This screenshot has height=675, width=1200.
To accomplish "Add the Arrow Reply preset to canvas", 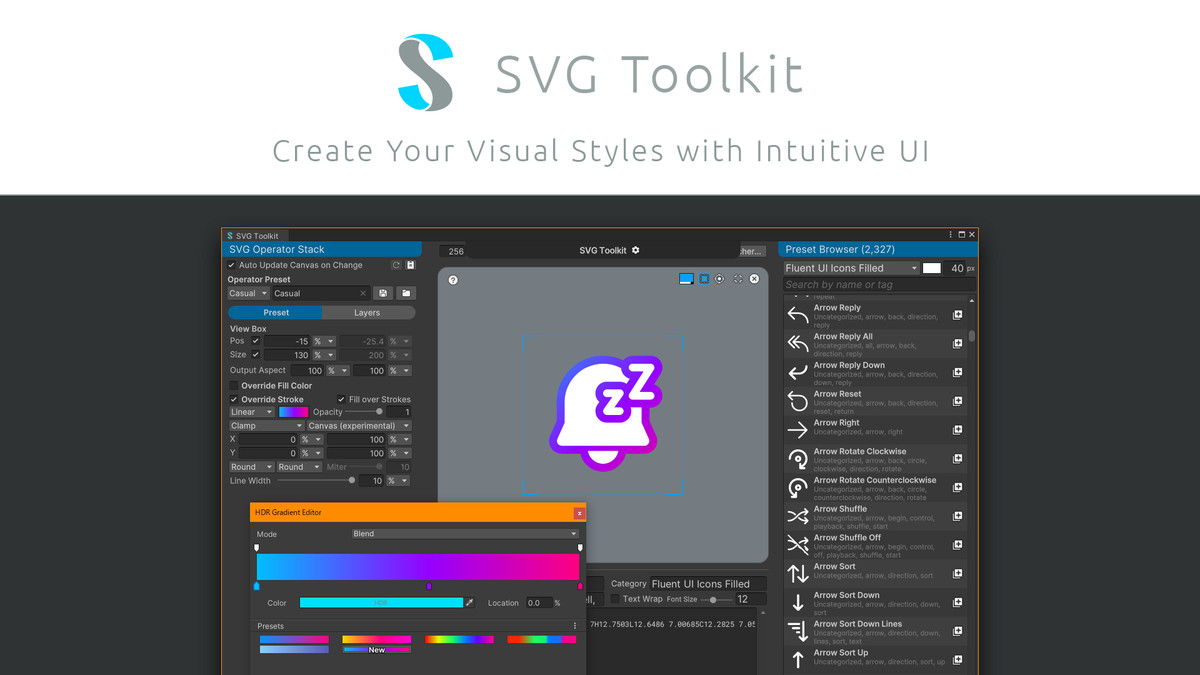I will [957, 315].
